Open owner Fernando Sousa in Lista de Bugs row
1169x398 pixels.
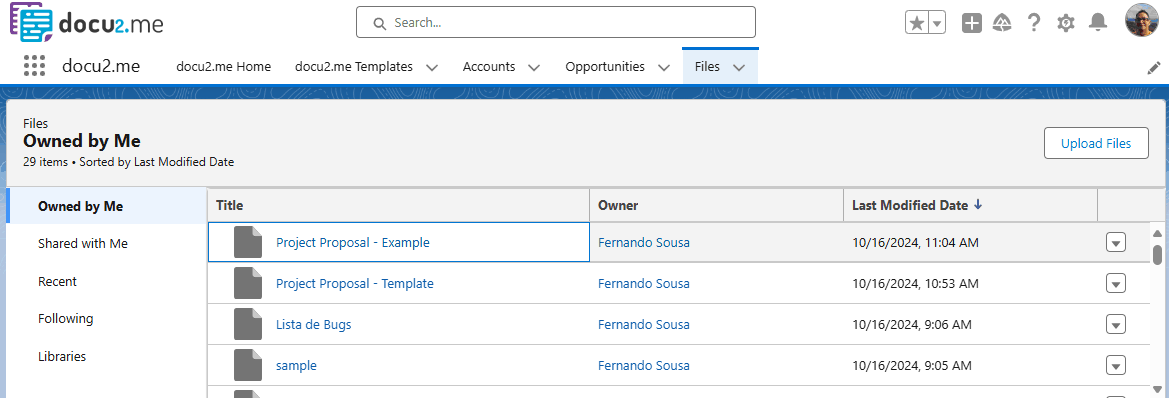[x=643, y=324]
